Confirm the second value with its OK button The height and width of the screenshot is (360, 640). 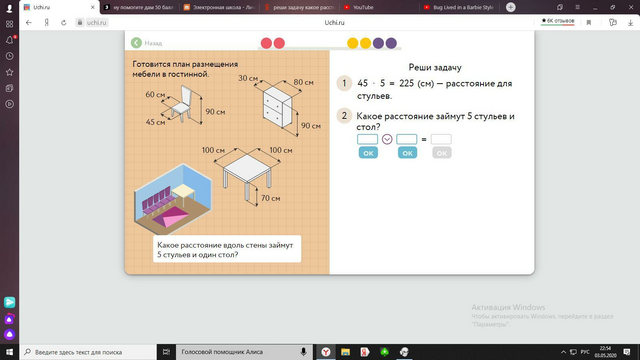[x=407, y=153]
